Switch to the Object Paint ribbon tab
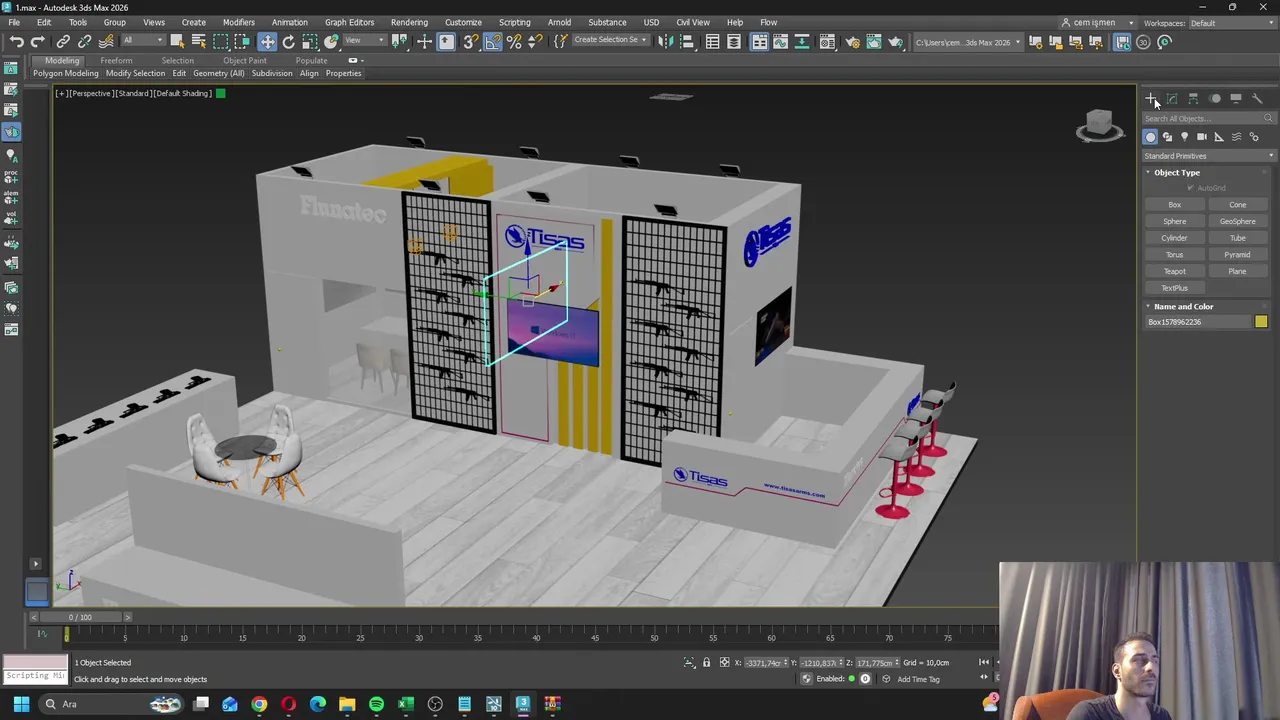The image size is (1280, 720). [x=245, y=60]
